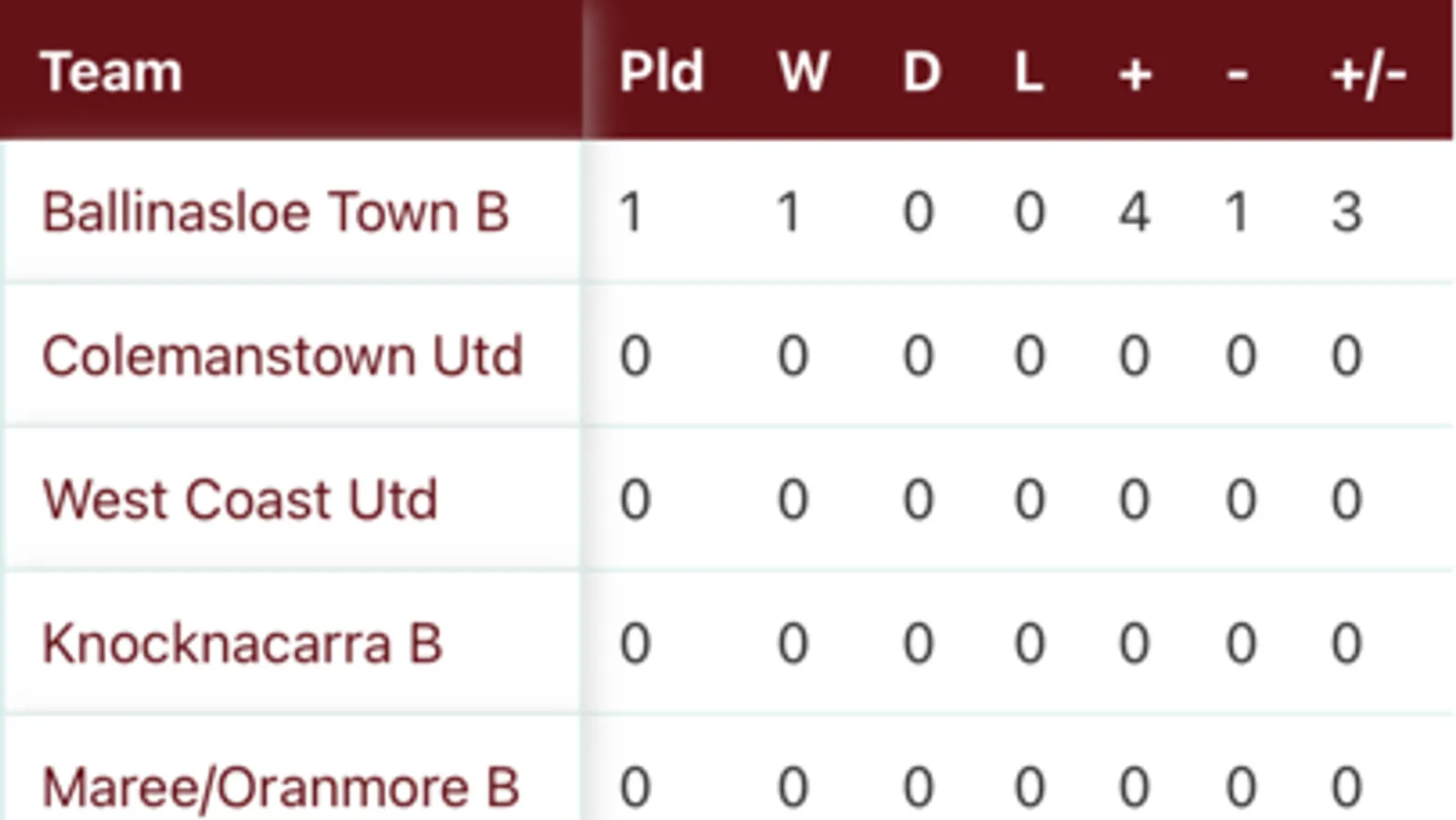Select the West Coast Utd team name
1456x820 pixels.
click(240, 499)
